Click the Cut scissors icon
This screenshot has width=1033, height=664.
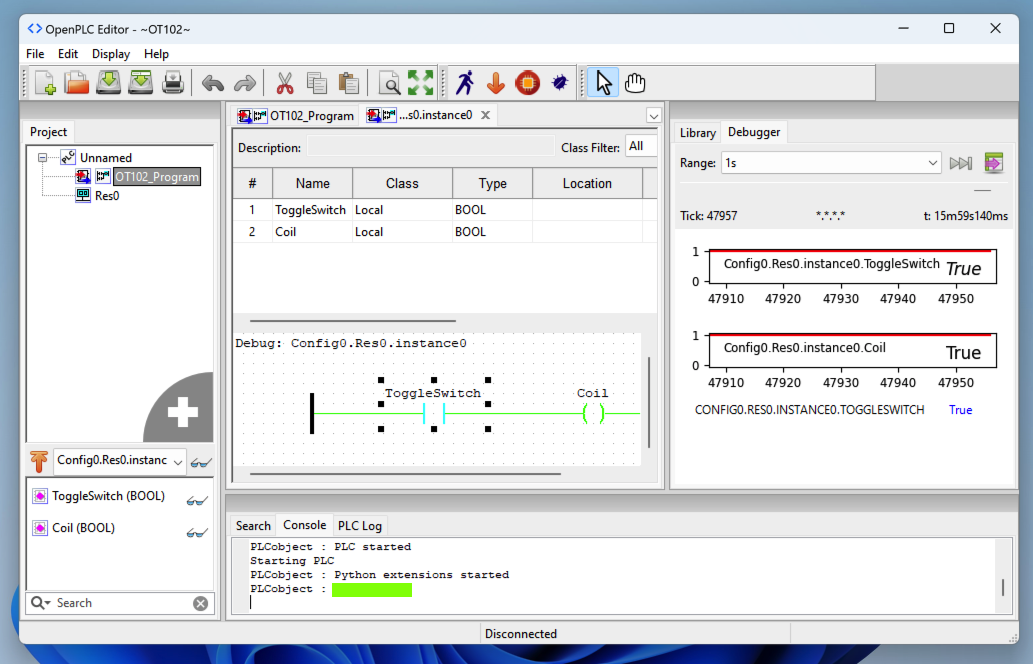[285, 83]
